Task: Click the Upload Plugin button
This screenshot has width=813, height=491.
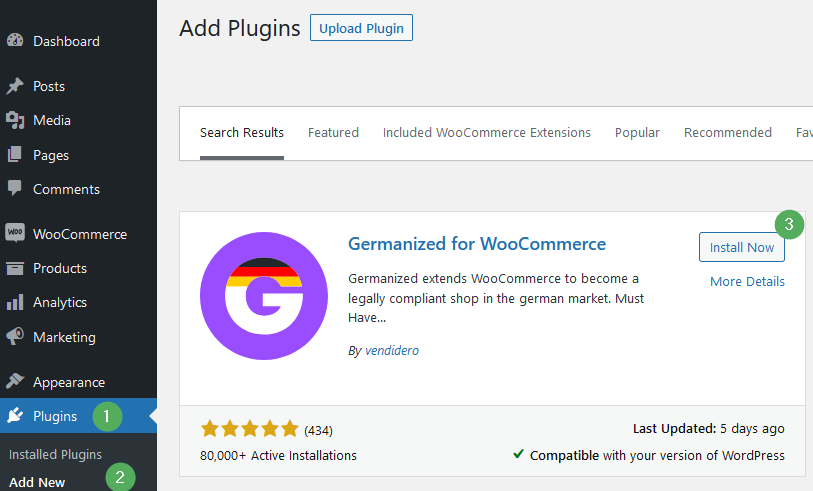Action: coord(361,28)
